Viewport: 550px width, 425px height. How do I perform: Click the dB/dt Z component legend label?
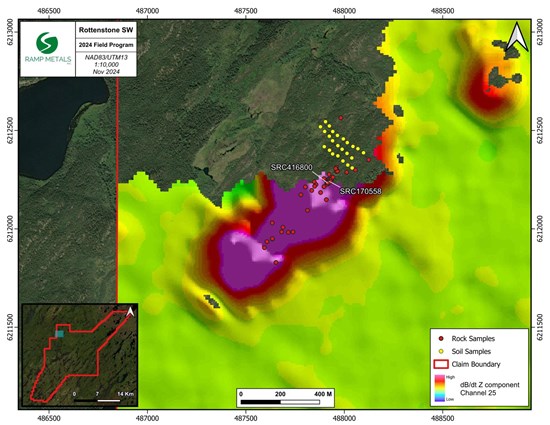[490, 385]
